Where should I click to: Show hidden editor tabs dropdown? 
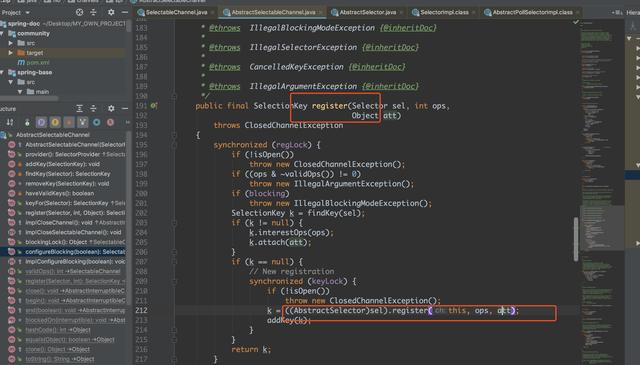tap(616, 13)
